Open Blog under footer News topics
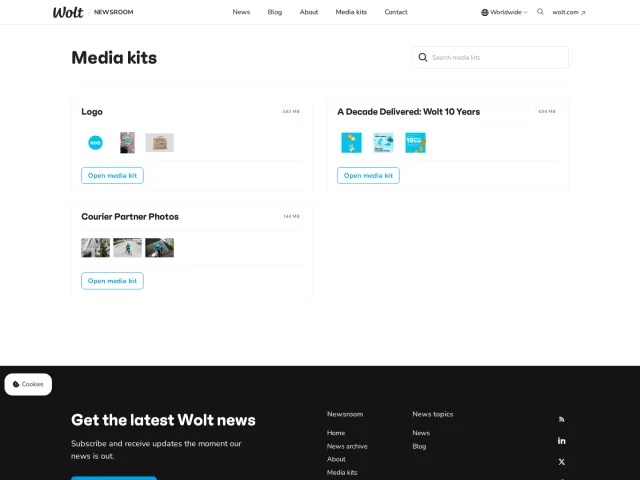The image size is (640, 480). pos(419,446)
